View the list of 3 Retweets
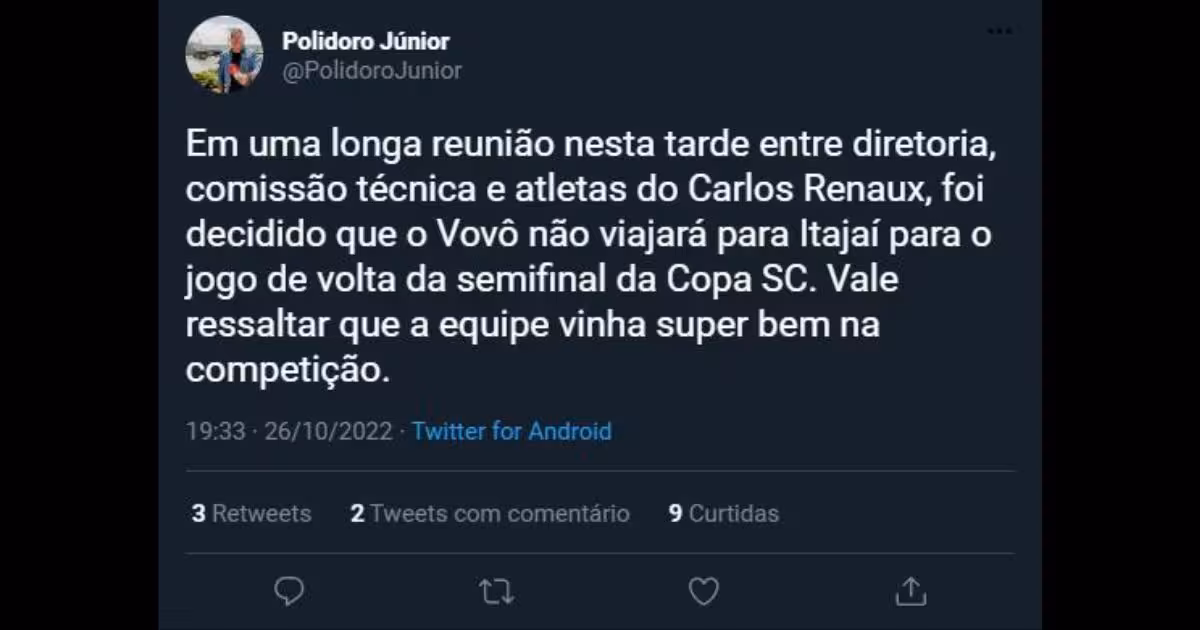Screen dimensions: 1200x630 coord(251,514)
